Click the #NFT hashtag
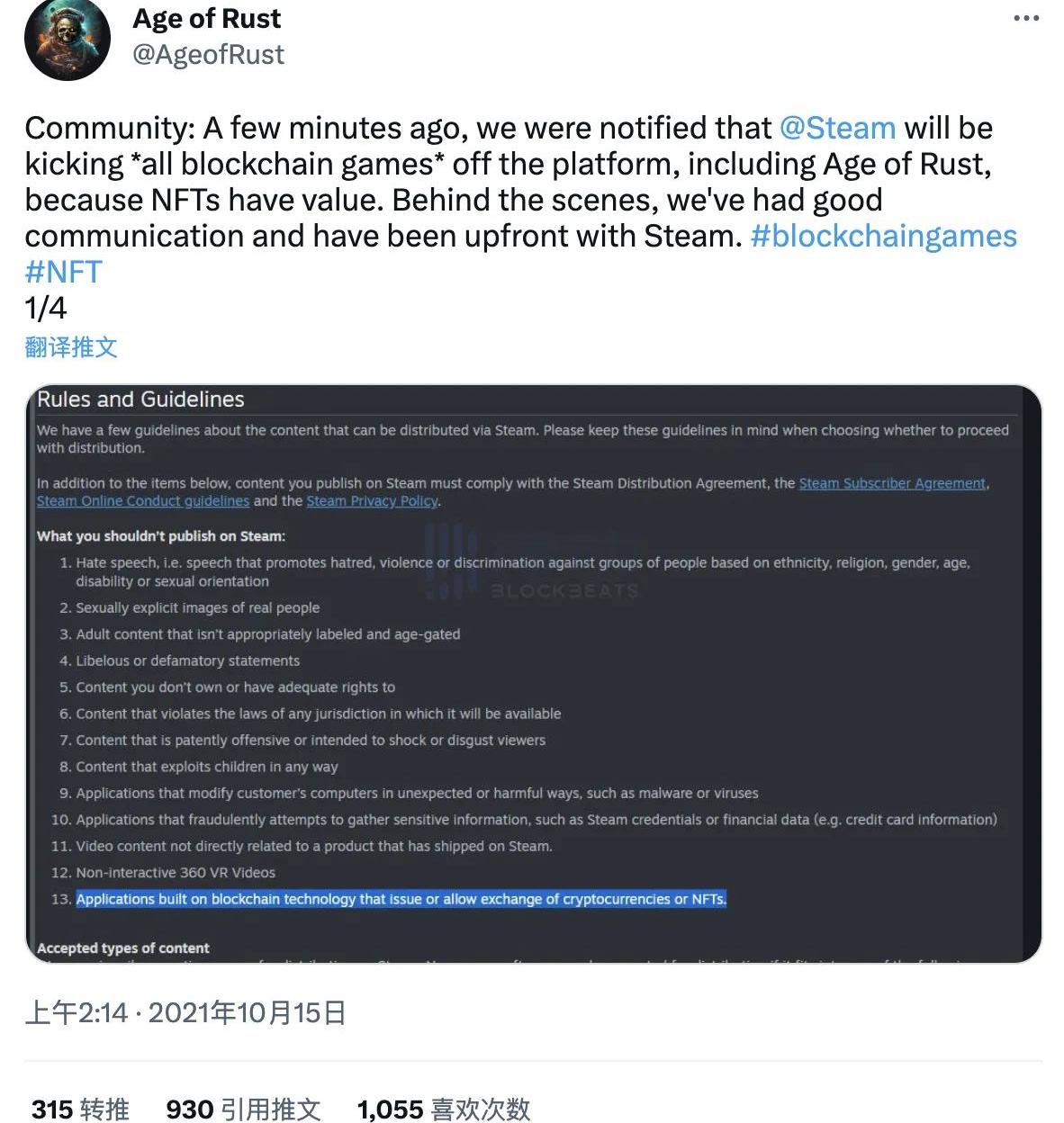This screenshot has width=1064, height=1123. pyautogui.click(x=64, y=272)
